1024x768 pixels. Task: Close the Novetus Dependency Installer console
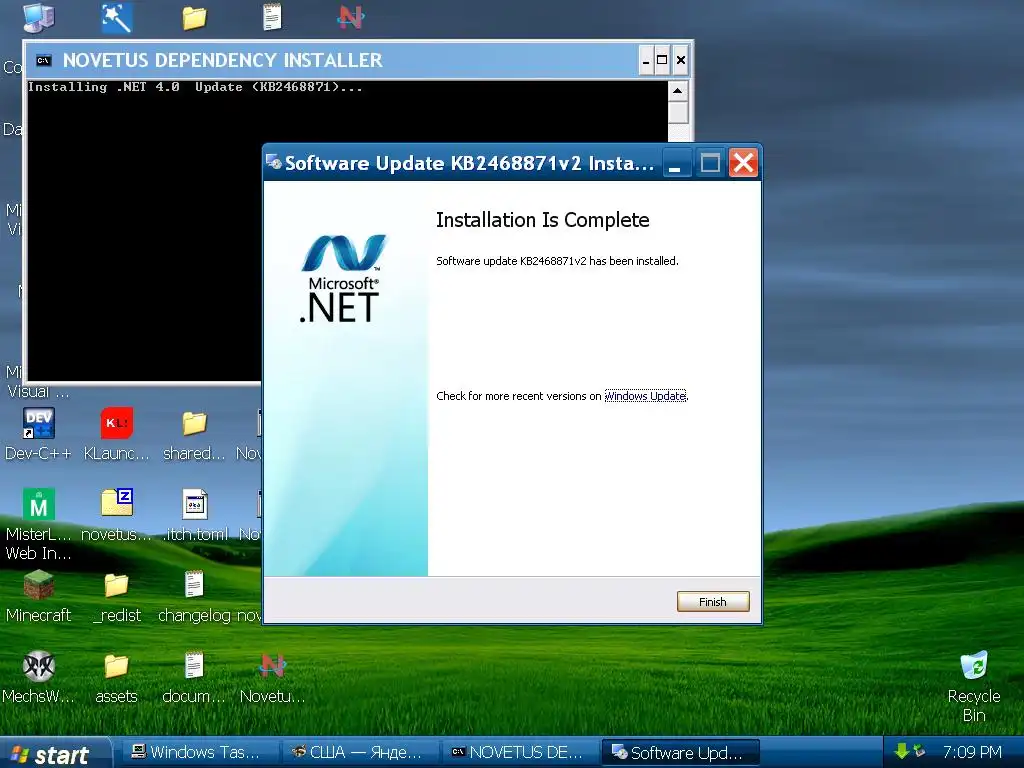pyautogui.click(x=680, y=60)
